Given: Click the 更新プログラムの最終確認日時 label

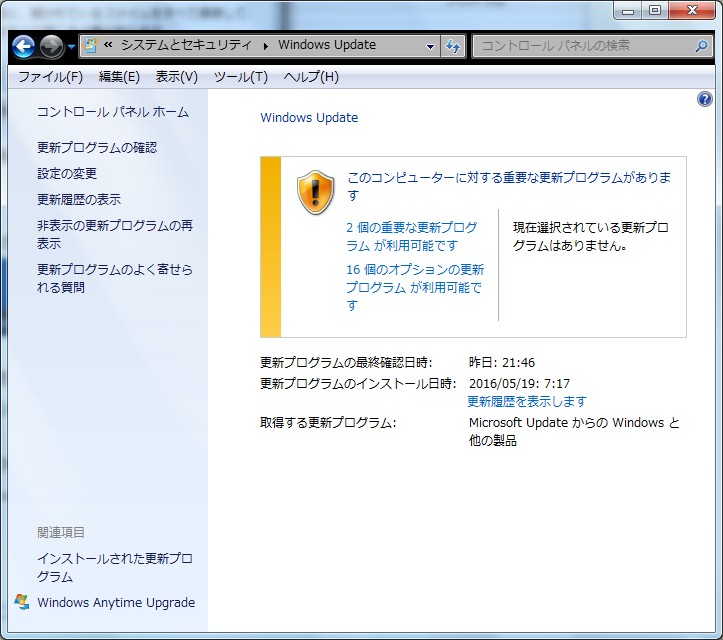Looking at the screenshot, I should (x=346, y=362).
